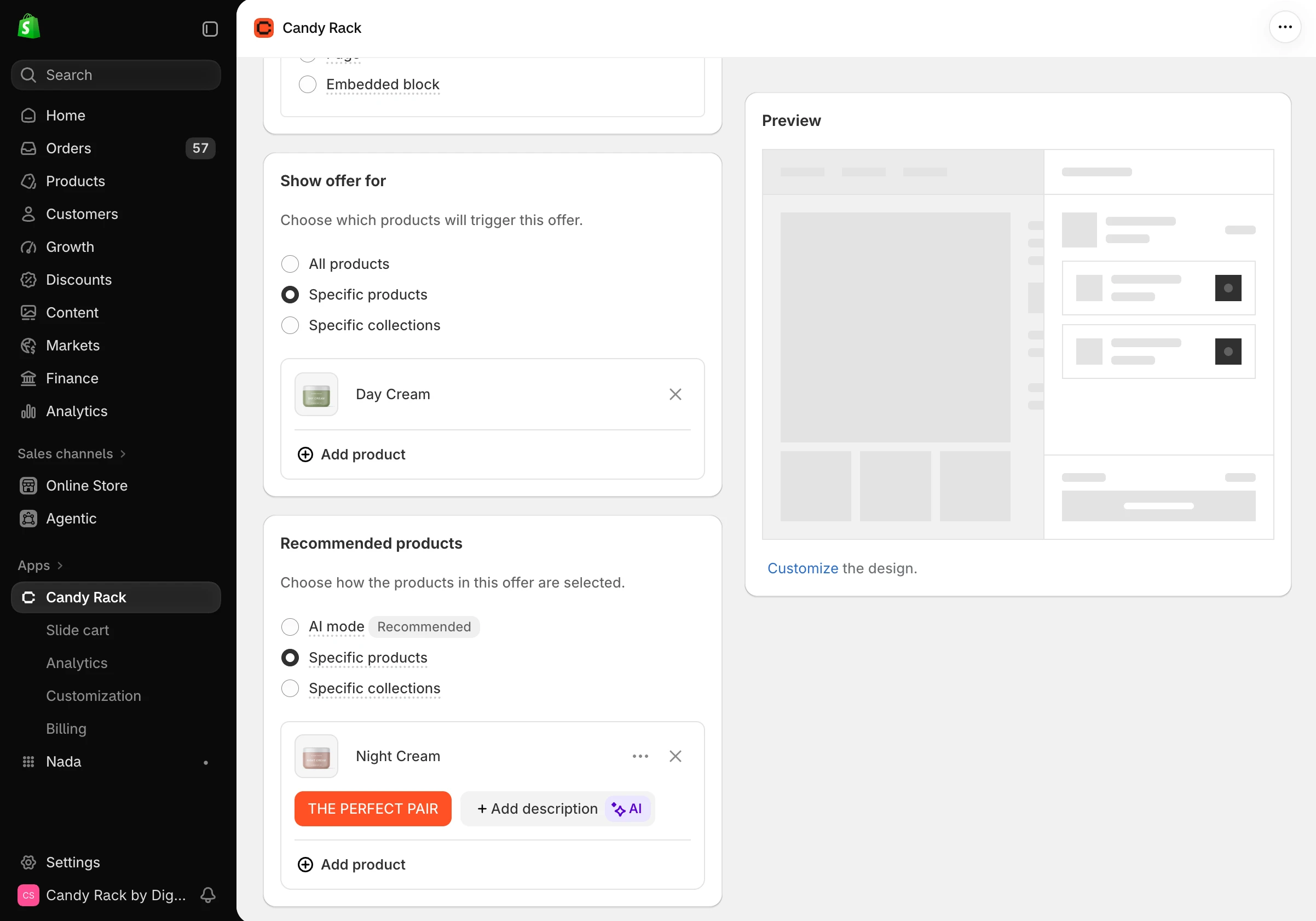Click THE PERFECT PAIR orange button
1316x921 pixels.
pos(373,809)
